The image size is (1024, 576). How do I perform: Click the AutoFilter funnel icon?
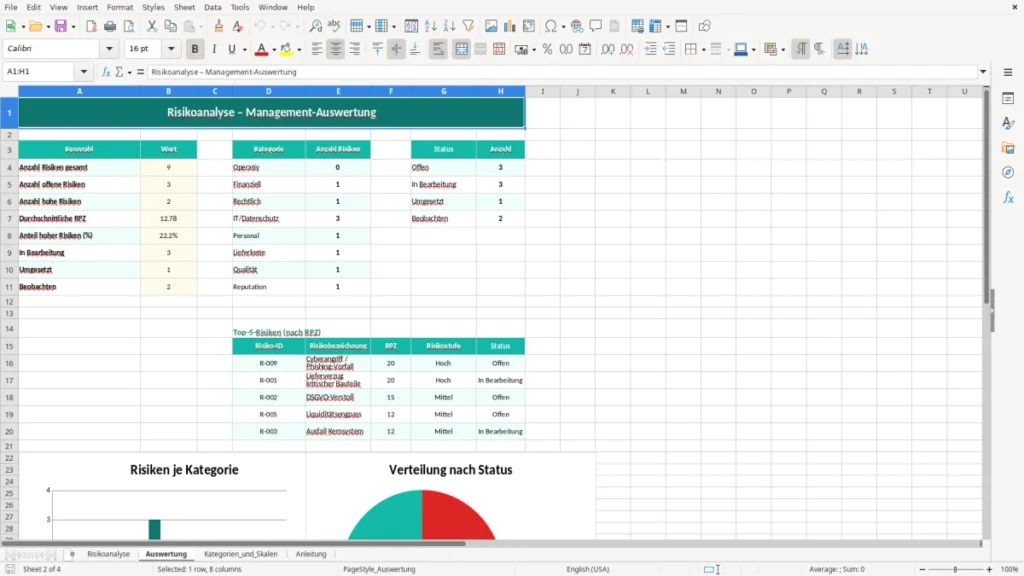468,26
